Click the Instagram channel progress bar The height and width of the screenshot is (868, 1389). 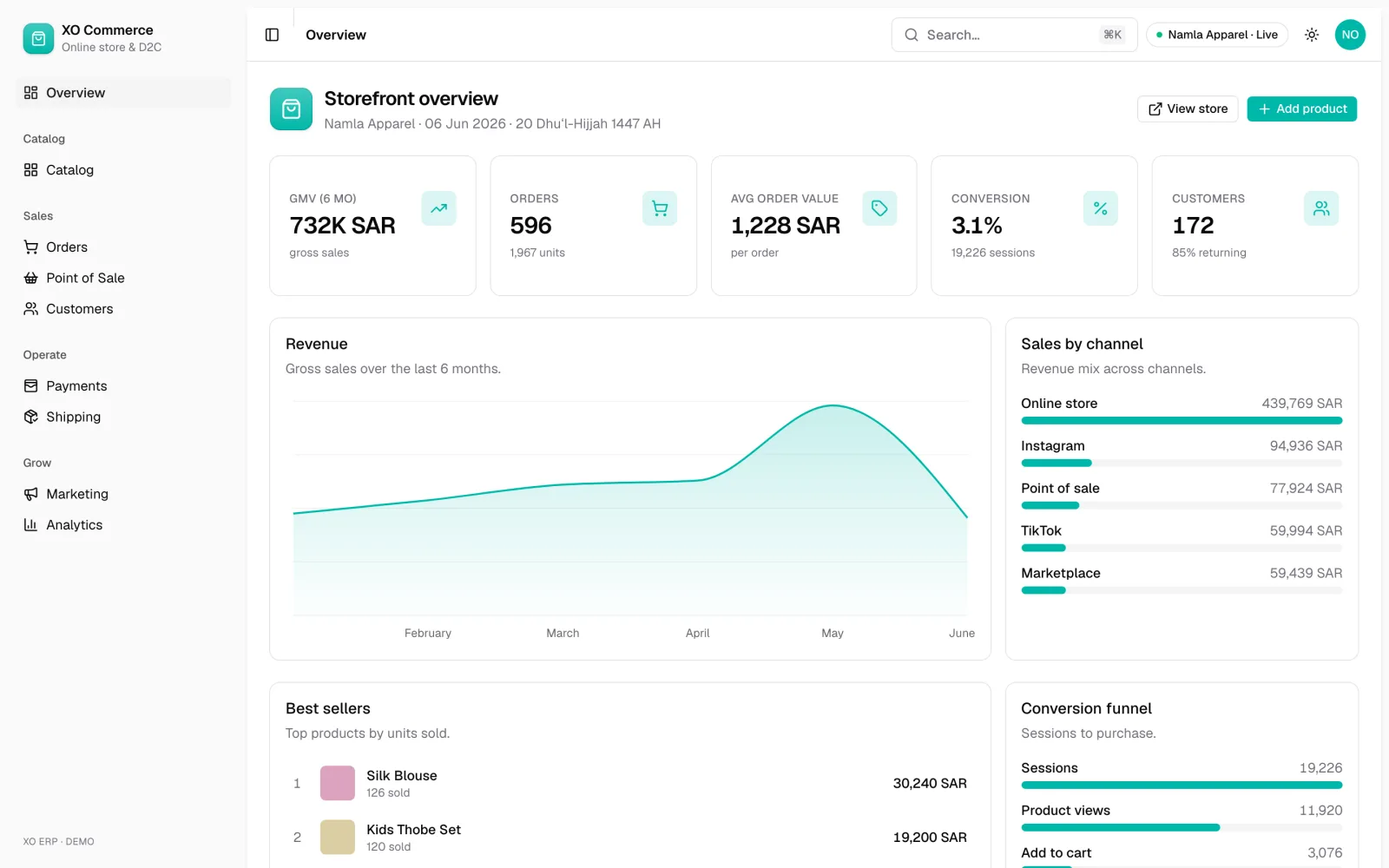1182,464
